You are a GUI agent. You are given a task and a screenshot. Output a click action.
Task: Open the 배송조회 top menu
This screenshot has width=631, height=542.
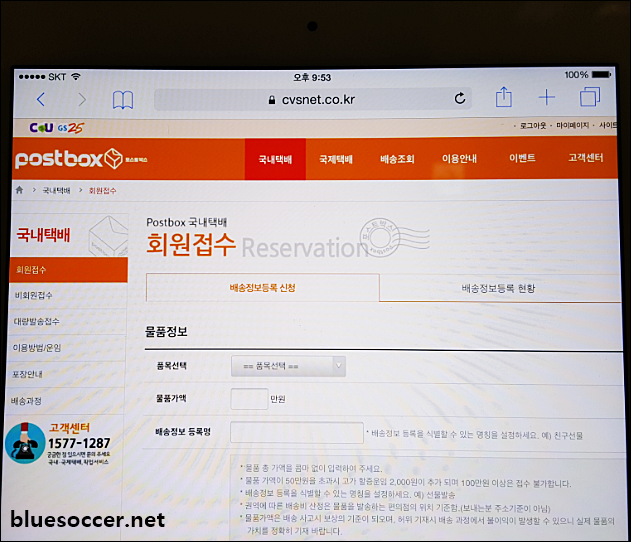(x=398, y=159)
